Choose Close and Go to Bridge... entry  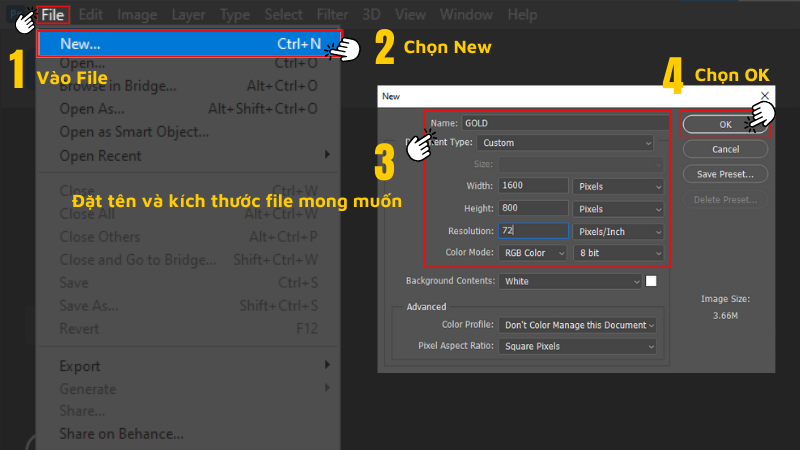pyautogui.click(x=189, y=260)
